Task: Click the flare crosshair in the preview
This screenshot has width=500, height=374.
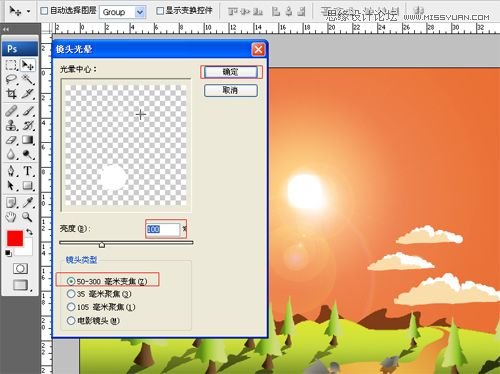Action: (141, 115)
